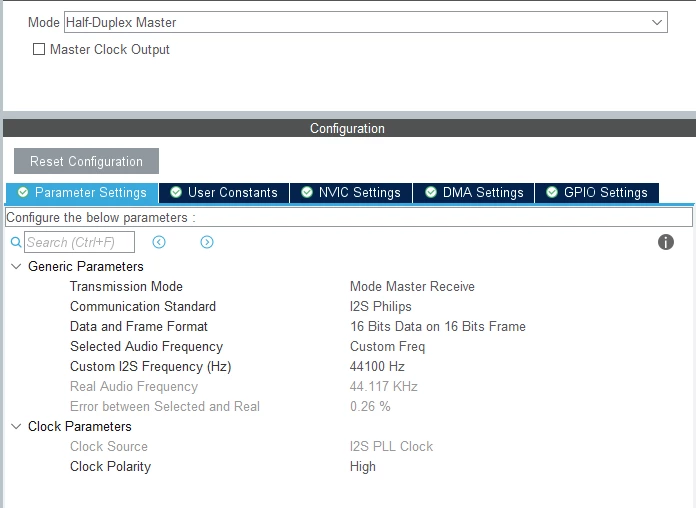Screen dimensions: 696x508
Task: Click the Generic Parameters group label
Action: [x=86, y=266]
